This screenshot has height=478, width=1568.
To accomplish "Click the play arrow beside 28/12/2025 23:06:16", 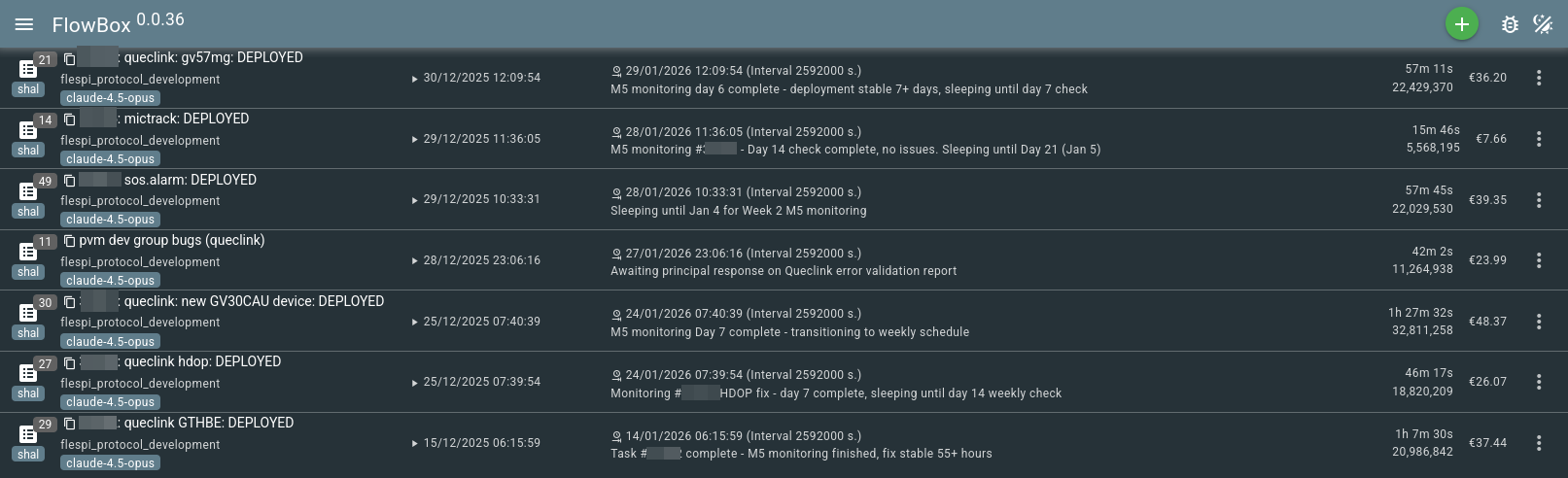I will coord(415,261).
